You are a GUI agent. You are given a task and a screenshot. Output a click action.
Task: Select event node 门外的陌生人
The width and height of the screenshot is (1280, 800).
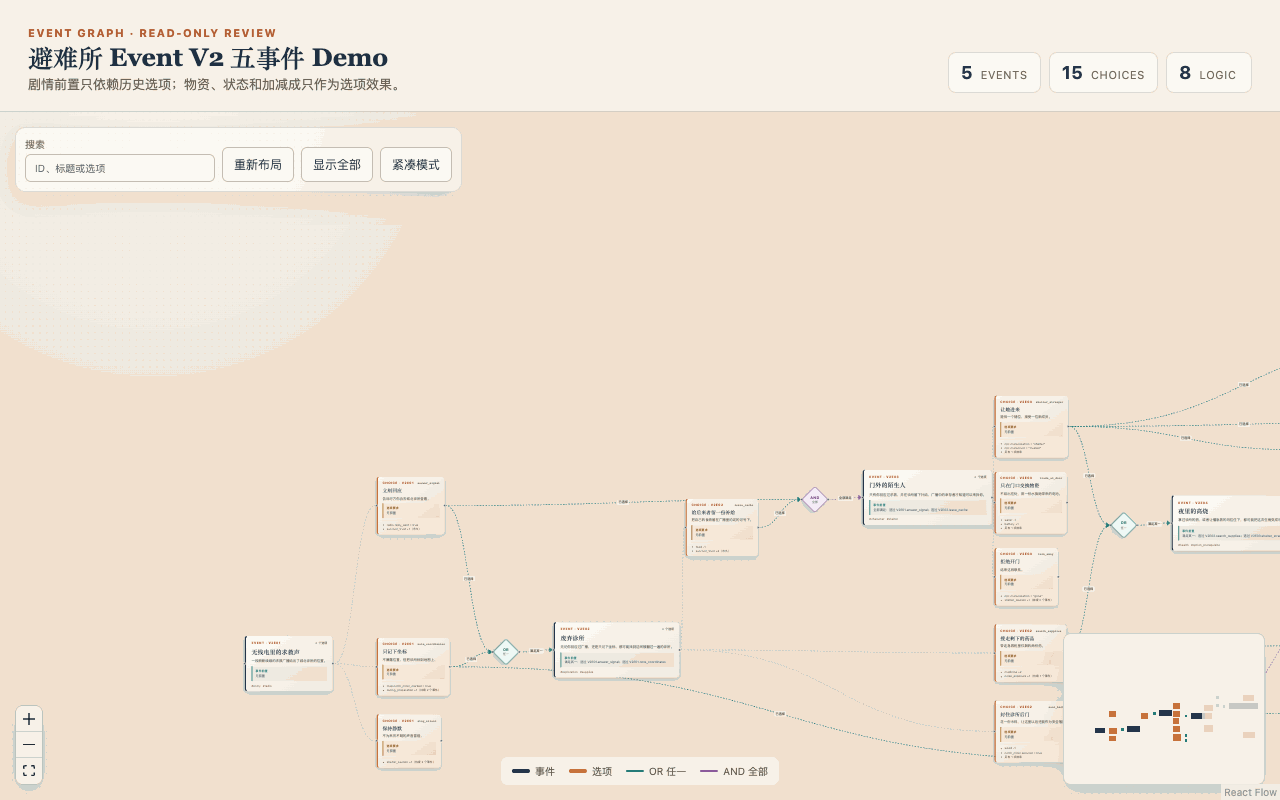point(927,498)
